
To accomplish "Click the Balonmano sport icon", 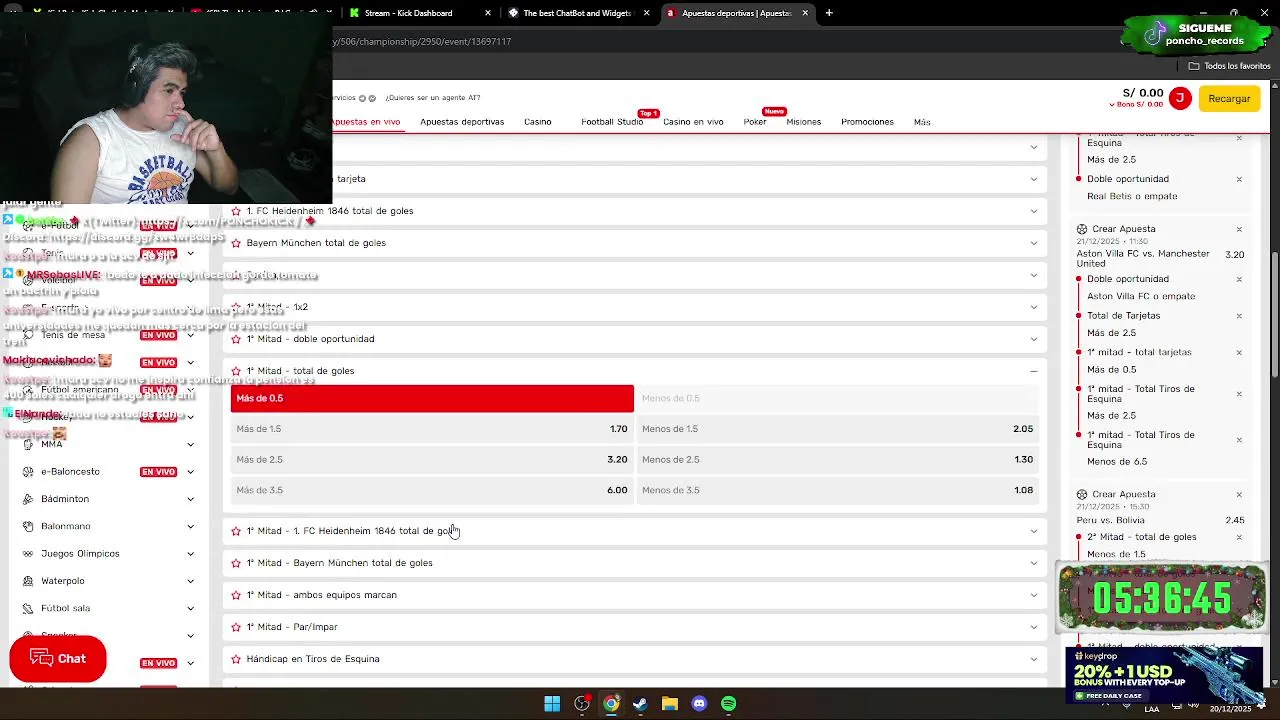I will 28,526.
